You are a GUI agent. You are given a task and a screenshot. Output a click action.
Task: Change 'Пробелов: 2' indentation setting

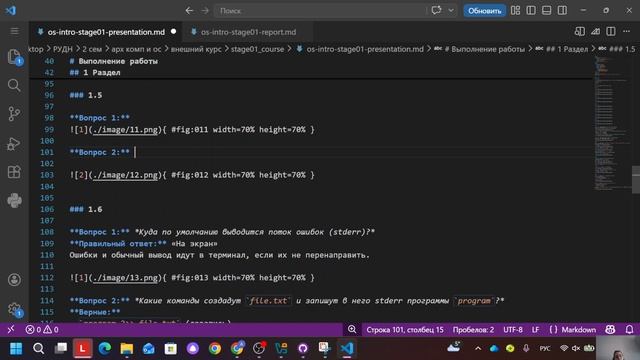[x=473, y=329]
